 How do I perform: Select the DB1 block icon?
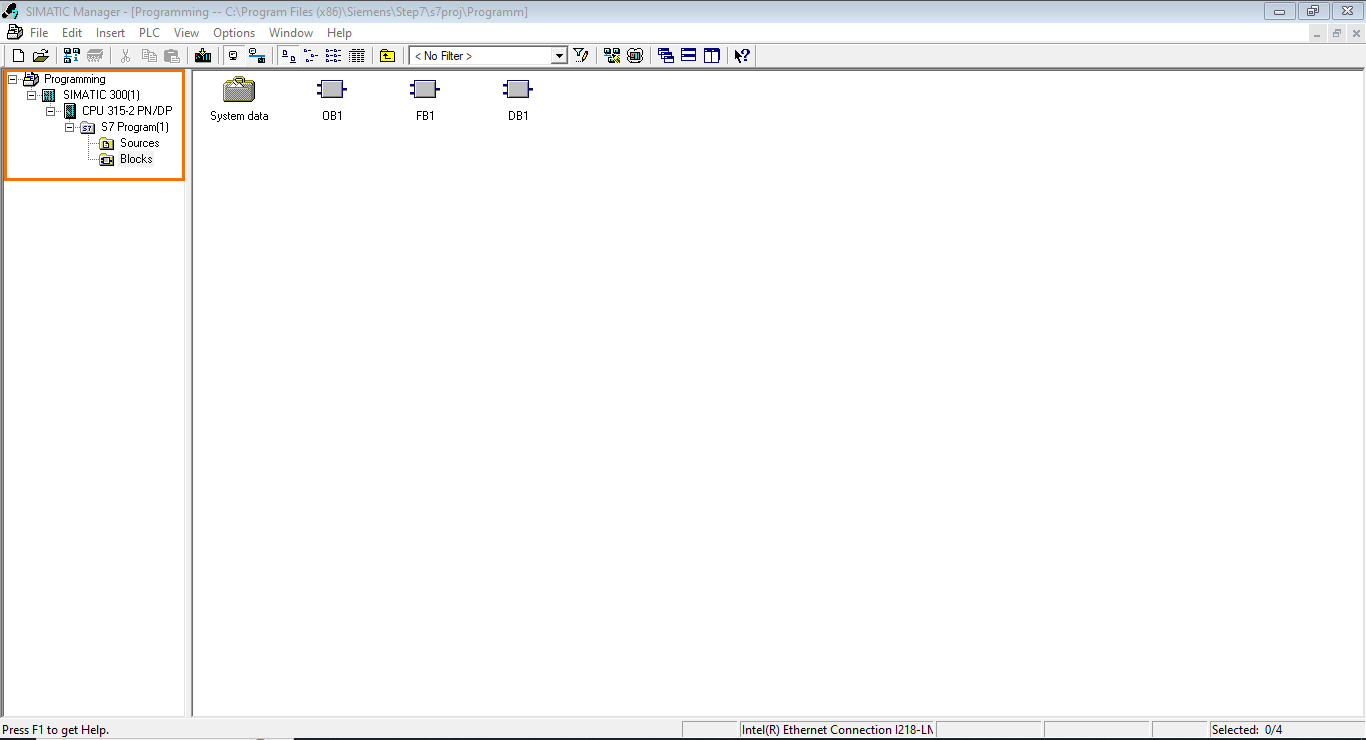point(518,90)
